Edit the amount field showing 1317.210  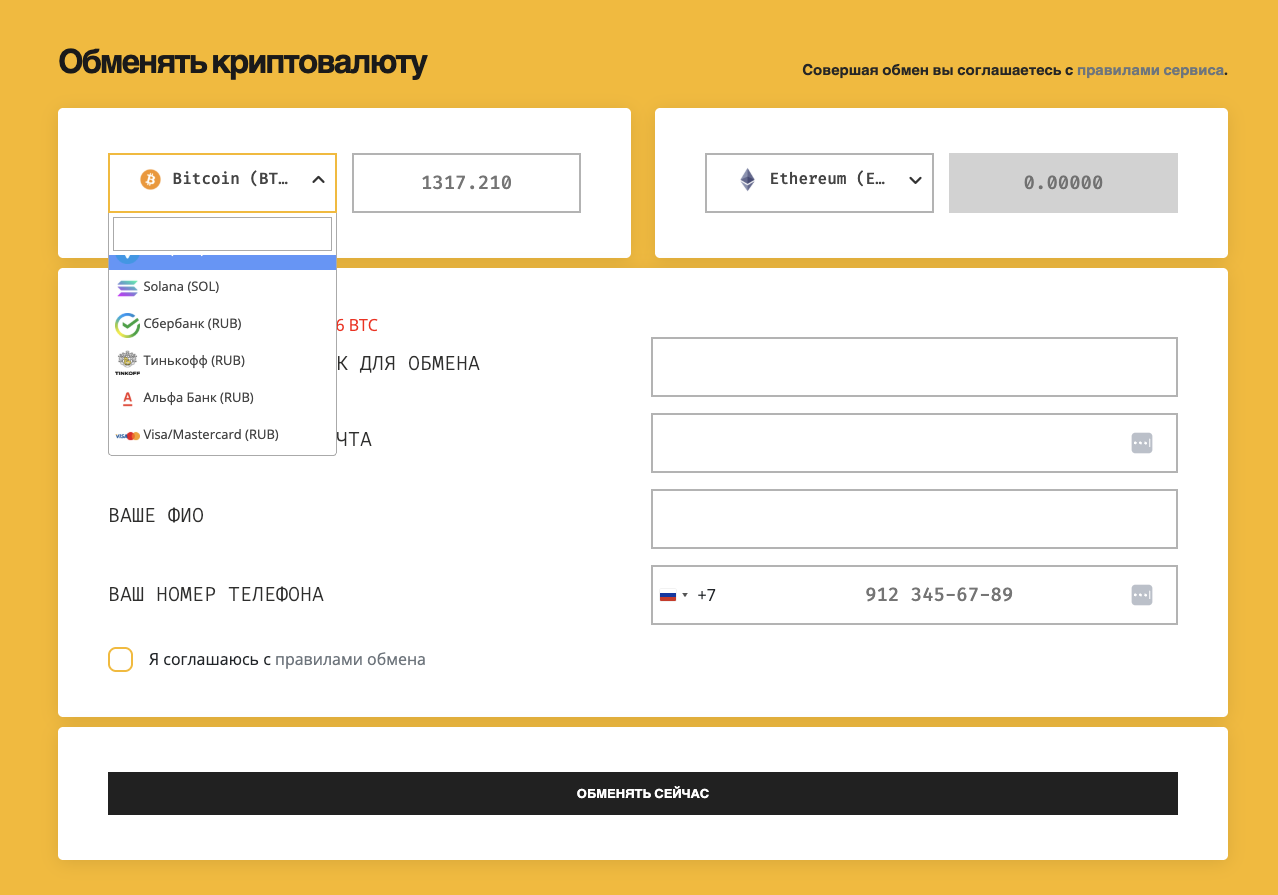coord(466,183)
